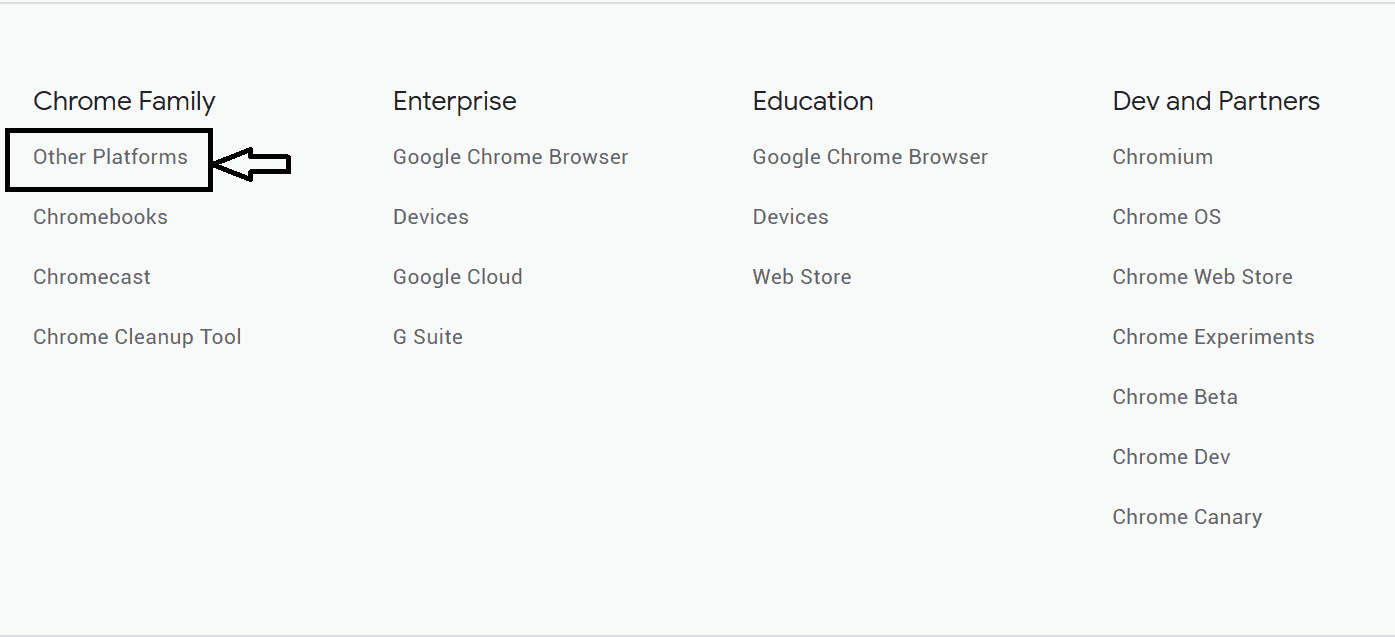This screenshot has height=637, width=1395.
Task: Open the Chrome Beta link
Action: 1175,397
